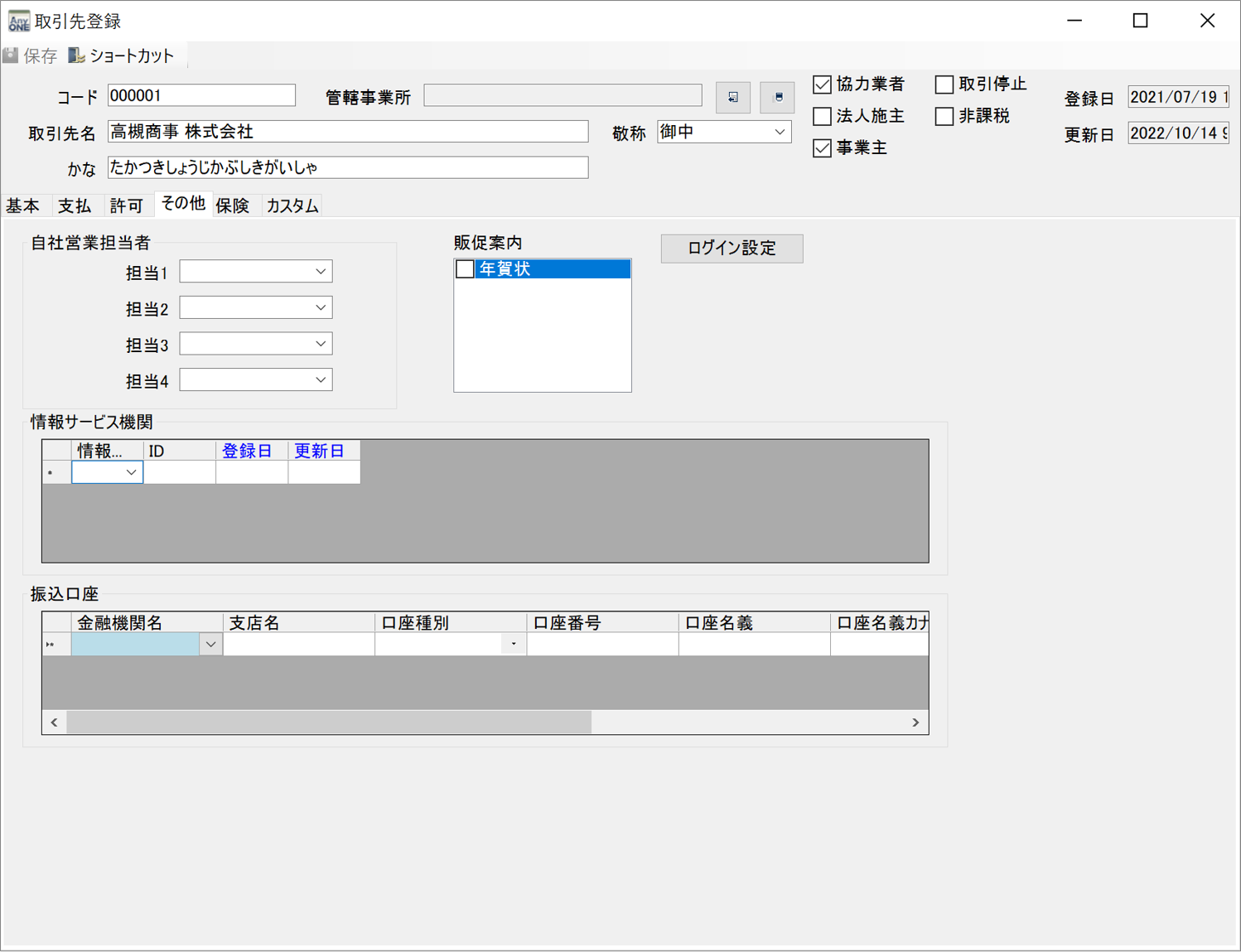Check 年賀状 in the 販促案内 list

pyautogui.click(x=465, y=268)
